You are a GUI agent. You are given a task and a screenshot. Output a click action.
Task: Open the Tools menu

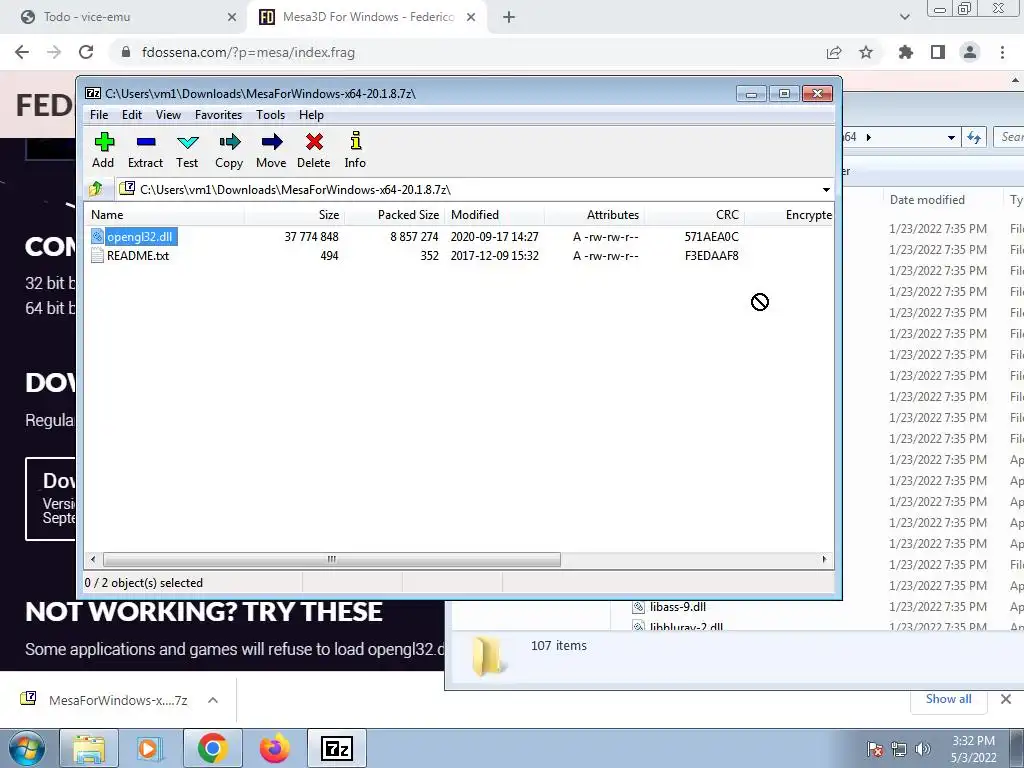pyautogui.click(x=270, y=115)
